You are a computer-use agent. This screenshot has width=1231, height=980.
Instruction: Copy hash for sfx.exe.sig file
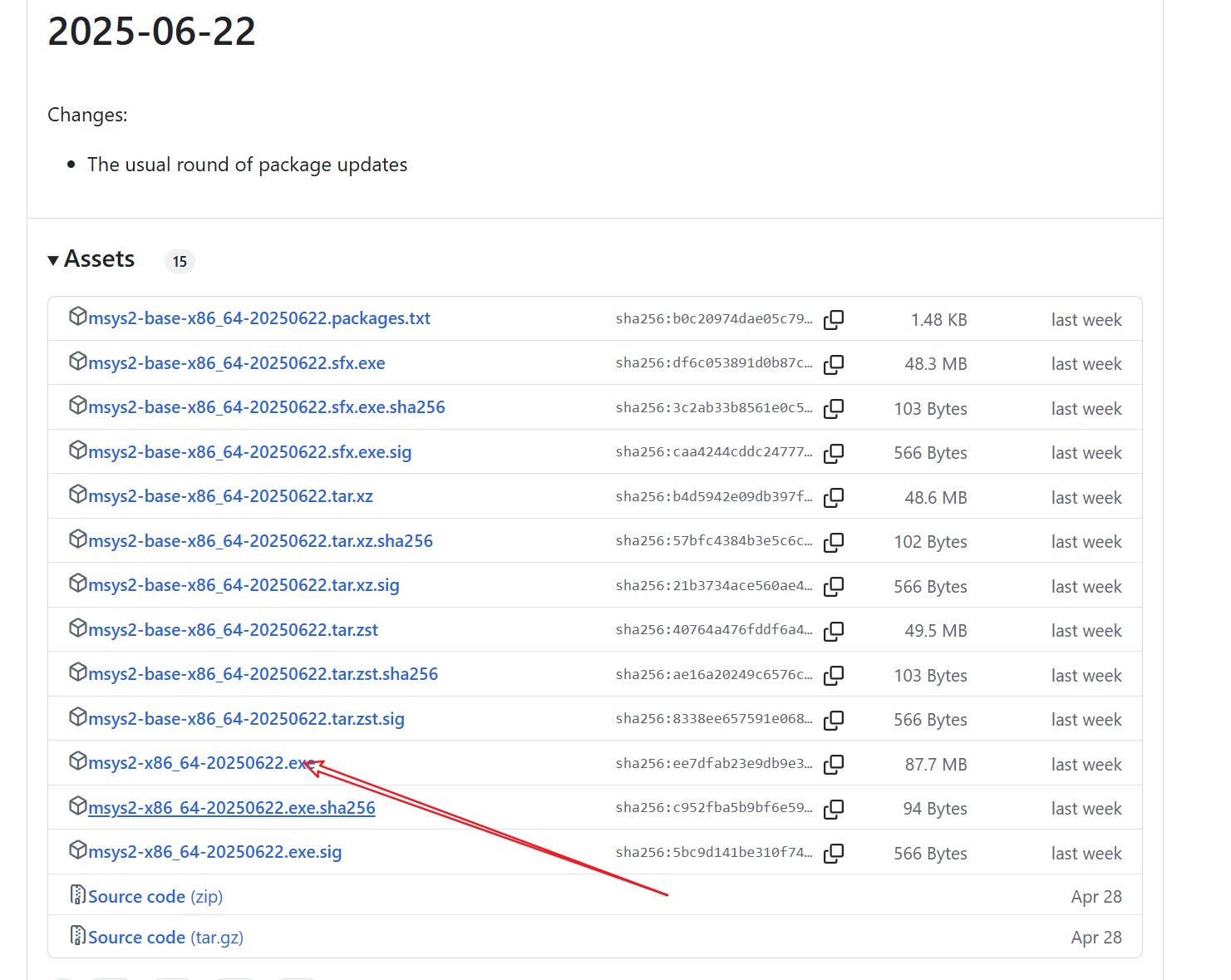[x=834, y=453]
